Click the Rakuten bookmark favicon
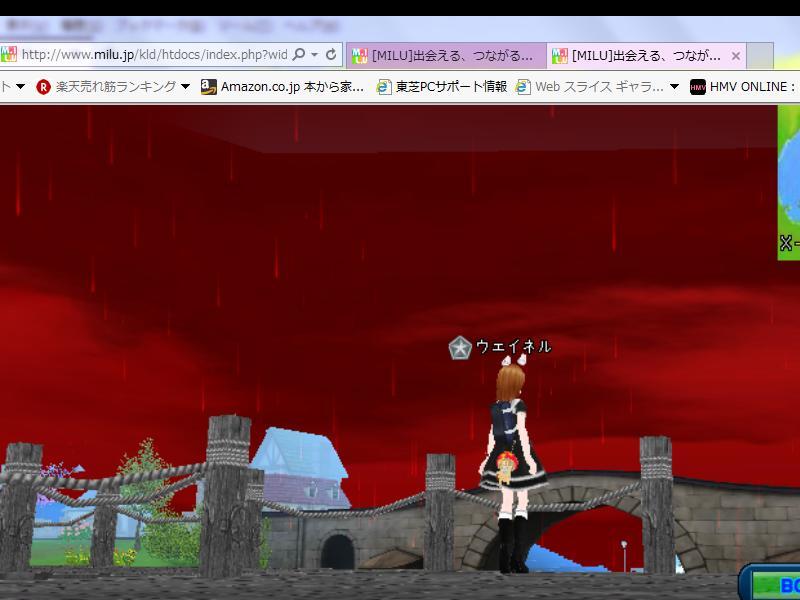800x600 pixels. click(43, 87)
